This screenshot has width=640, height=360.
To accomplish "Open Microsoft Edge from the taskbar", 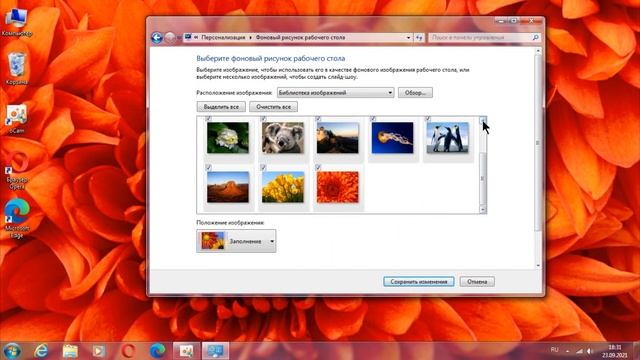I will point(158,351).
